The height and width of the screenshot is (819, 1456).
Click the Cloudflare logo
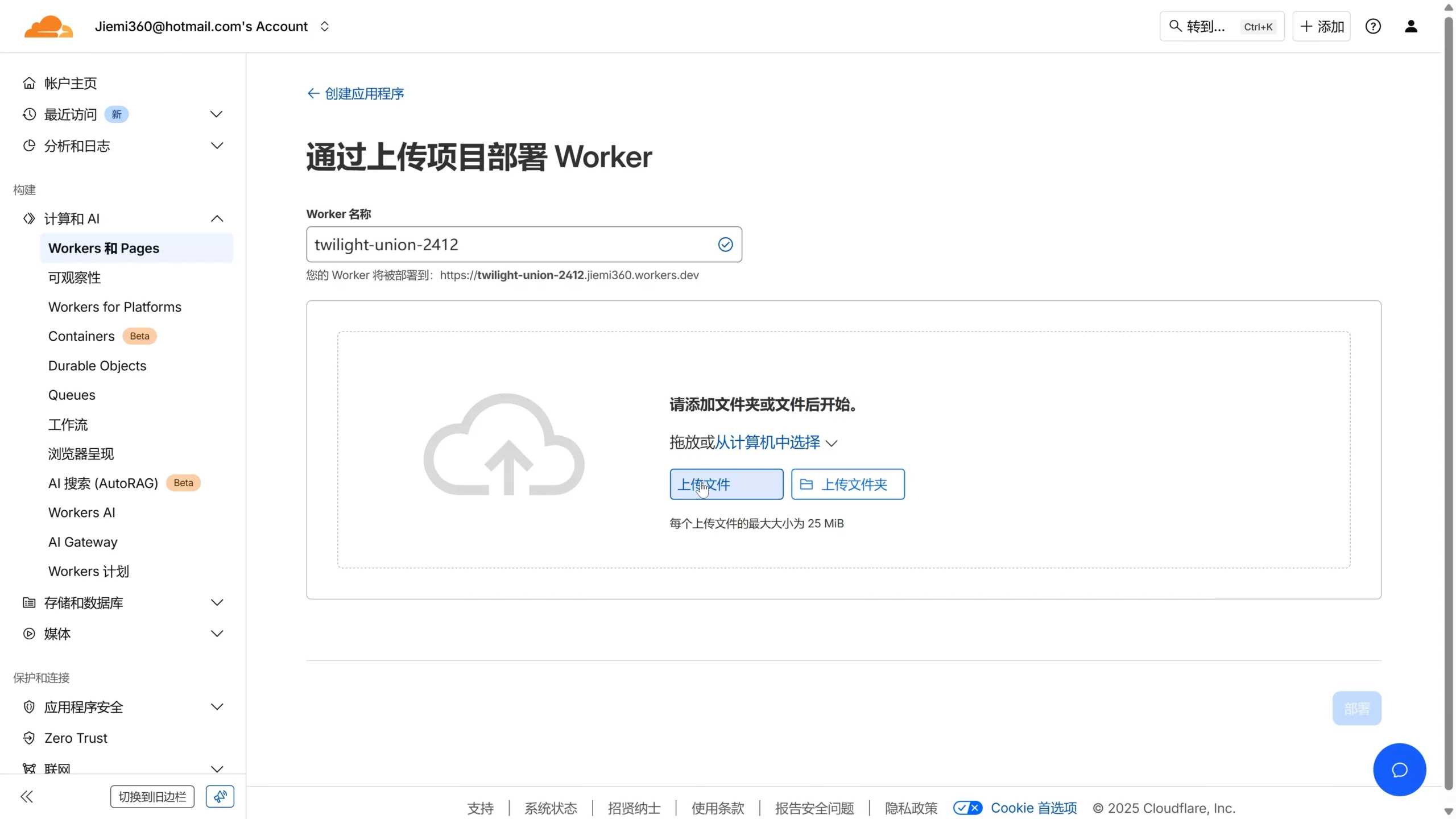[x=49, y=26]
